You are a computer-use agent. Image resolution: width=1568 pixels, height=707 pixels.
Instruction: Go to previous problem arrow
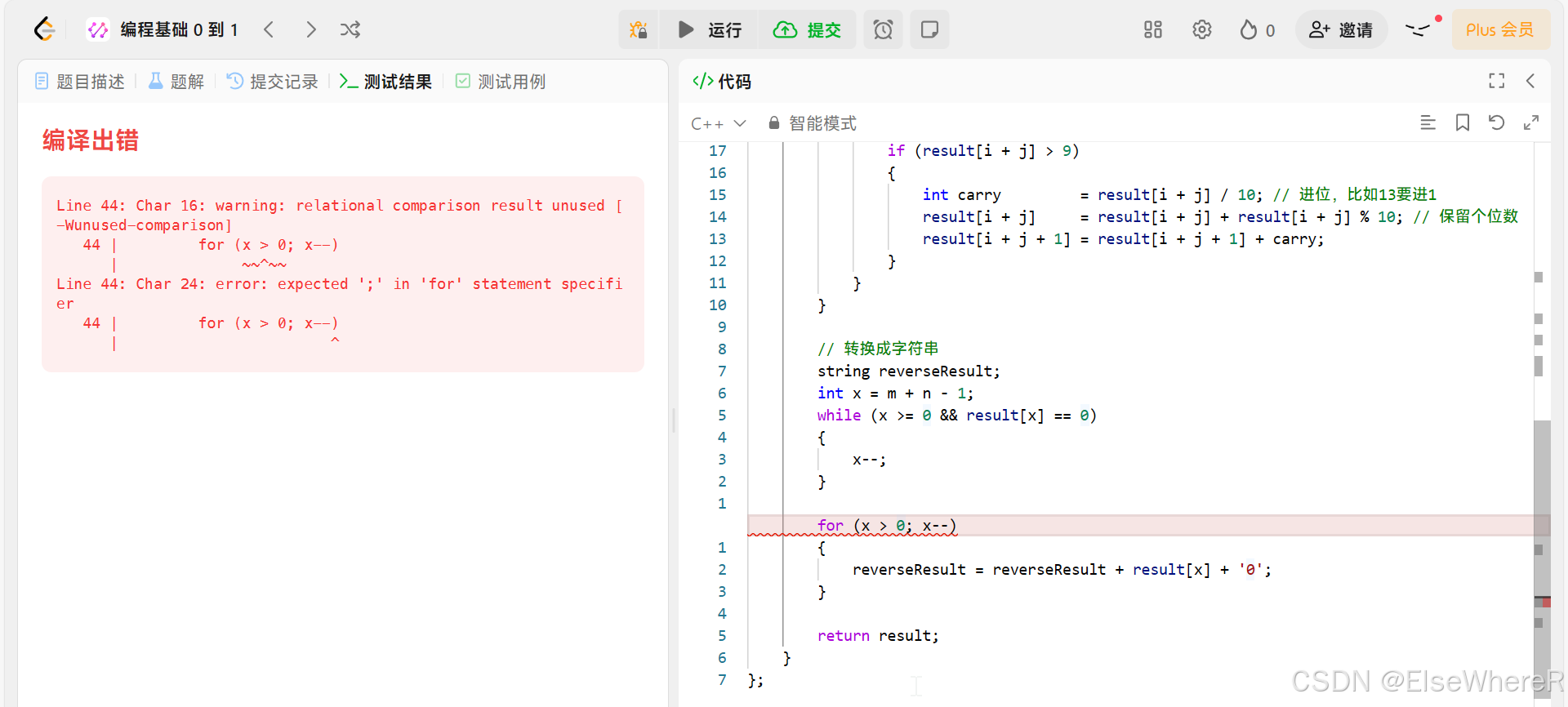(x=269, y=30)
